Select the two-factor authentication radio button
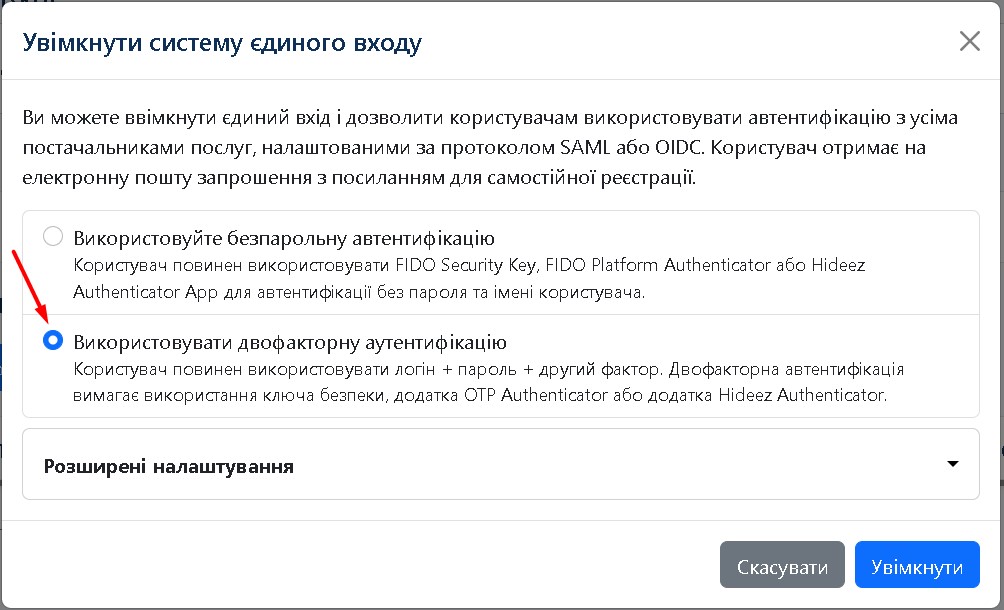 (x=53, y=342)
